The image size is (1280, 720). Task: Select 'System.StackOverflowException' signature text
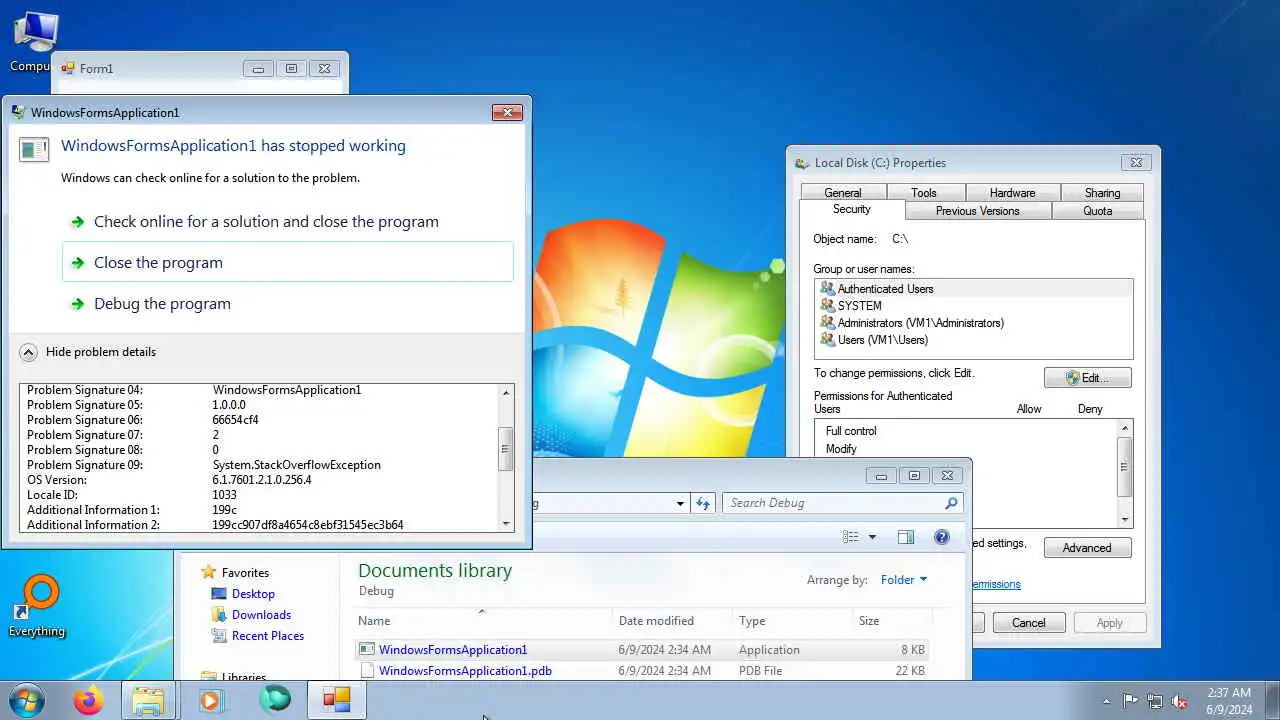tap(297, 465)
